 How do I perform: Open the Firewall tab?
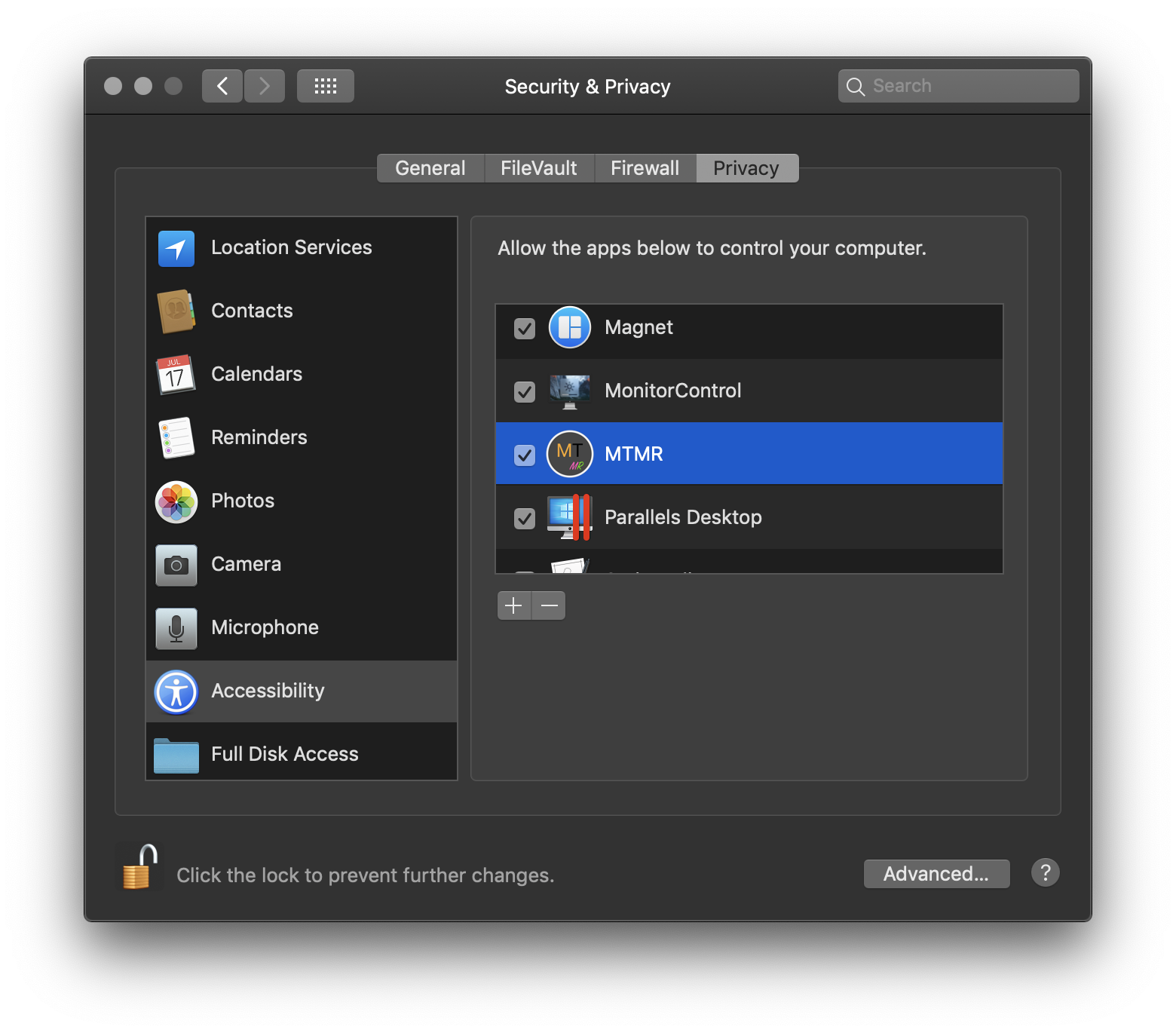pos(645,167)
